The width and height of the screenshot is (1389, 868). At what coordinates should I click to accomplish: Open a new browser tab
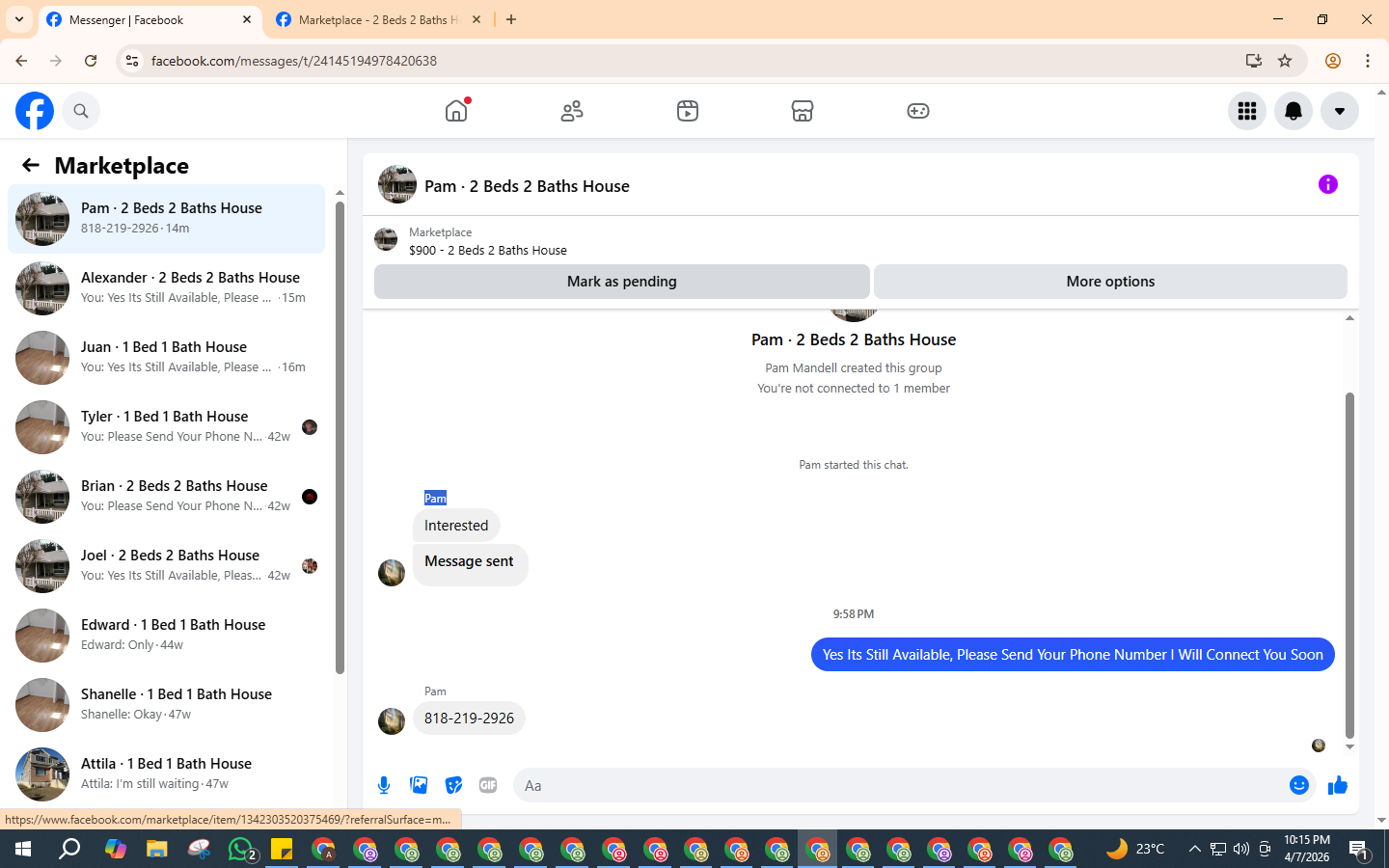pos(511,19)
